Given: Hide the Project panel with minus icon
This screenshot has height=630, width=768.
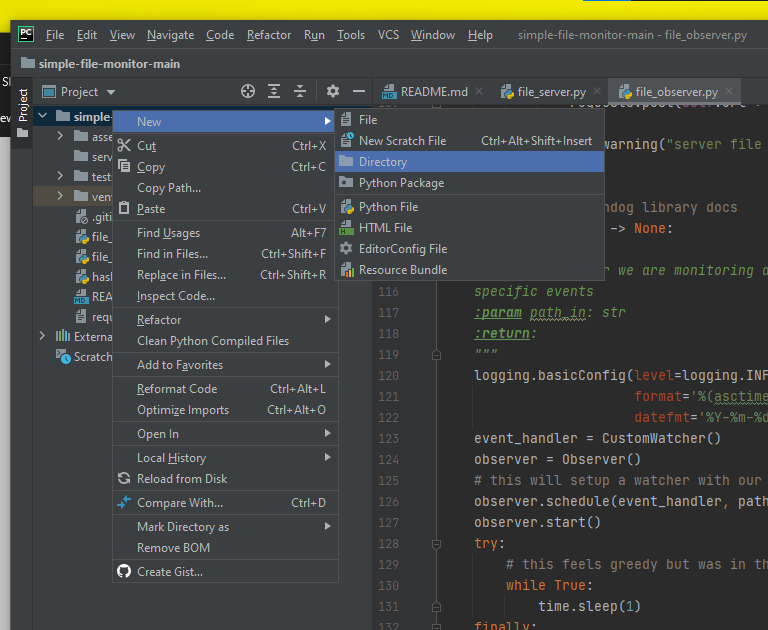Looking at the screenshot, I should (x=359, y=91).
